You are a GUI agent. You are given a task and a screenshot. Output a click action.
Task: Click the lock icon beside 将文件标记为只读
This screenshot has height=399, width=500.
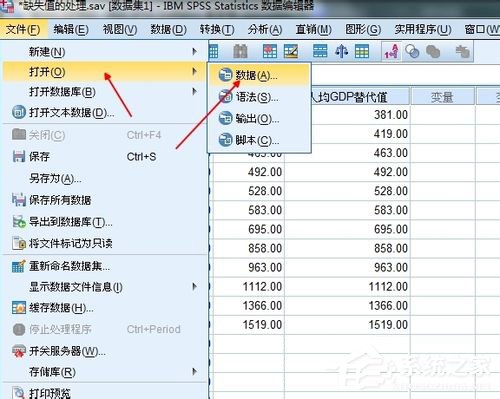click(x=19, y=243)
